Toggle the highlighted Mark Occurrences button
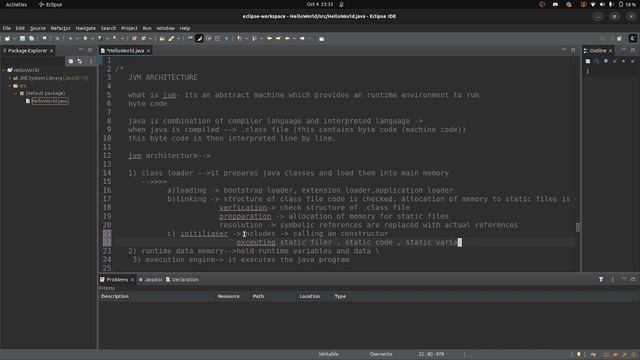Screen dimensions: 640x360 tap(199, 38)
